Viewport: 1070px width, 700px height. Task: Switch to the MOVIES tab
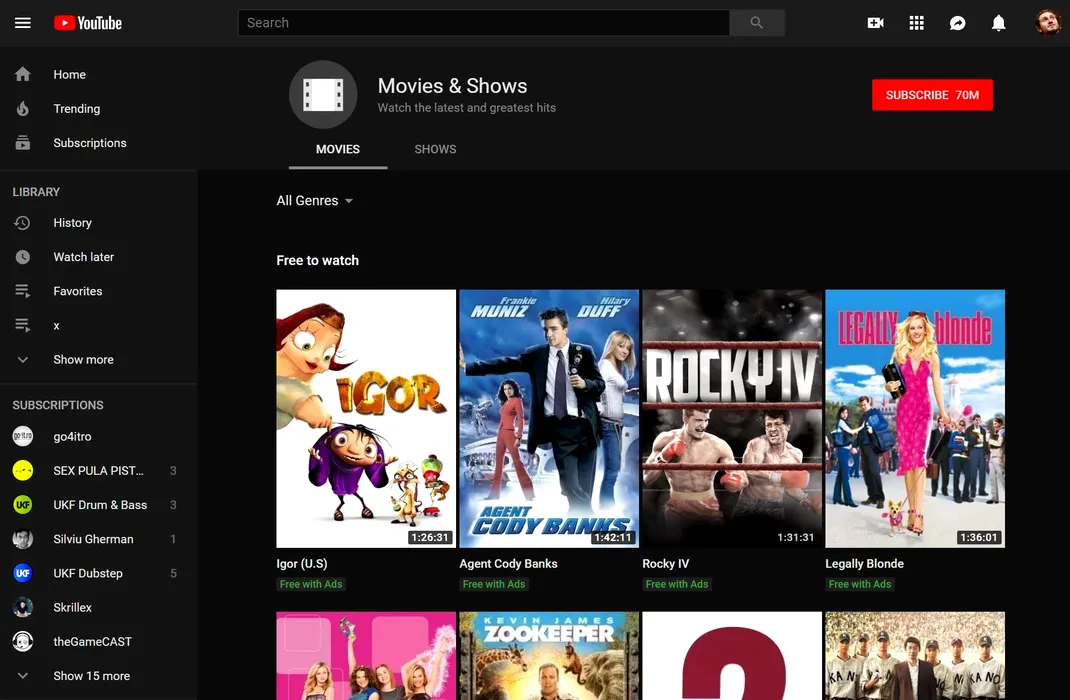point(338,149)
